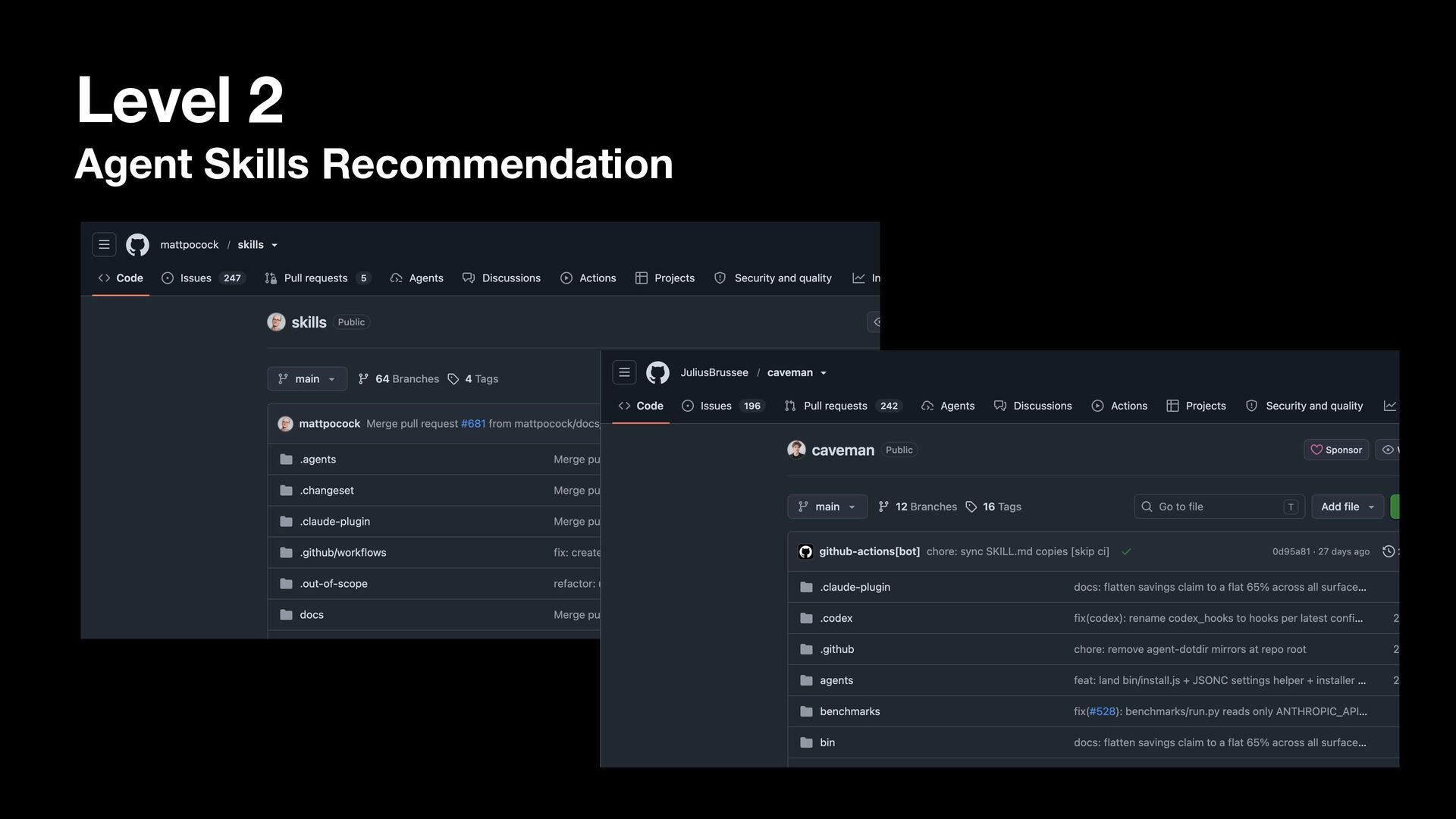Select Code tab in caveman repo
Viewport: 1456px width, 819px height.
[641, 406]
